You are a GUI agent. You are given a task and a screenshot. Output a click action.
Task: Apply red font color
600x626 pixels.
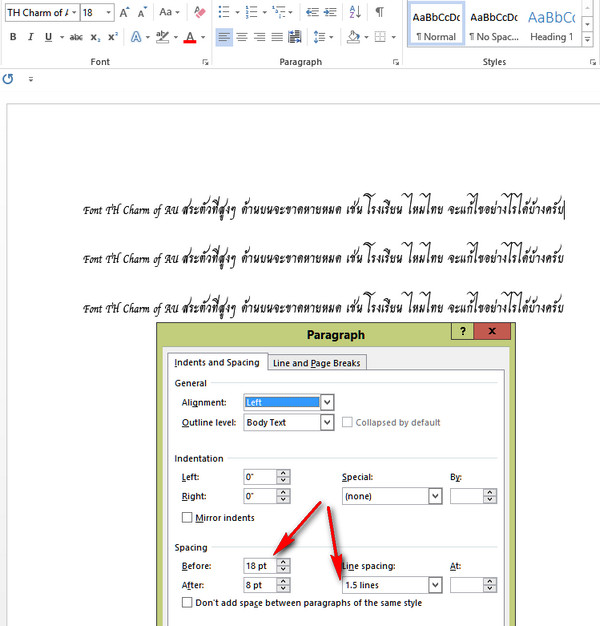190,37
